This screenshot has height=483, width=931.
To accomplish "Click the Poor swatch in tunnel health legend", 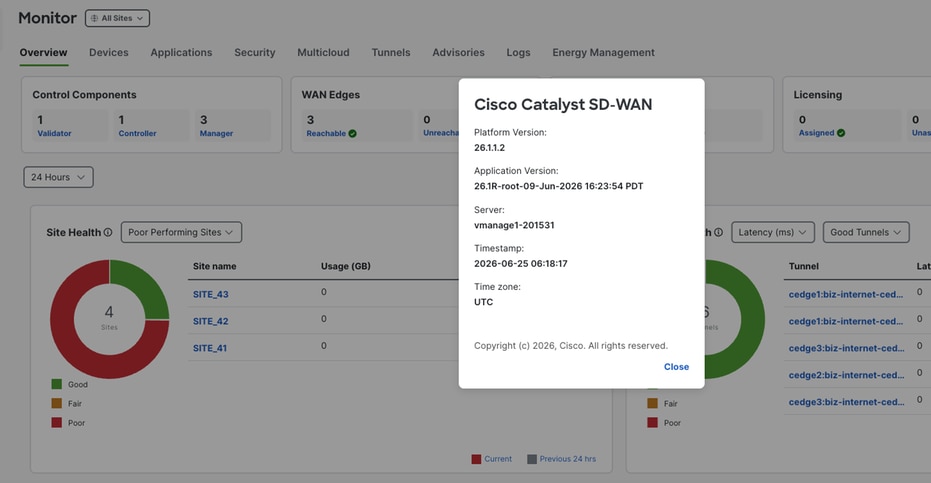I will tap(653, 422).
